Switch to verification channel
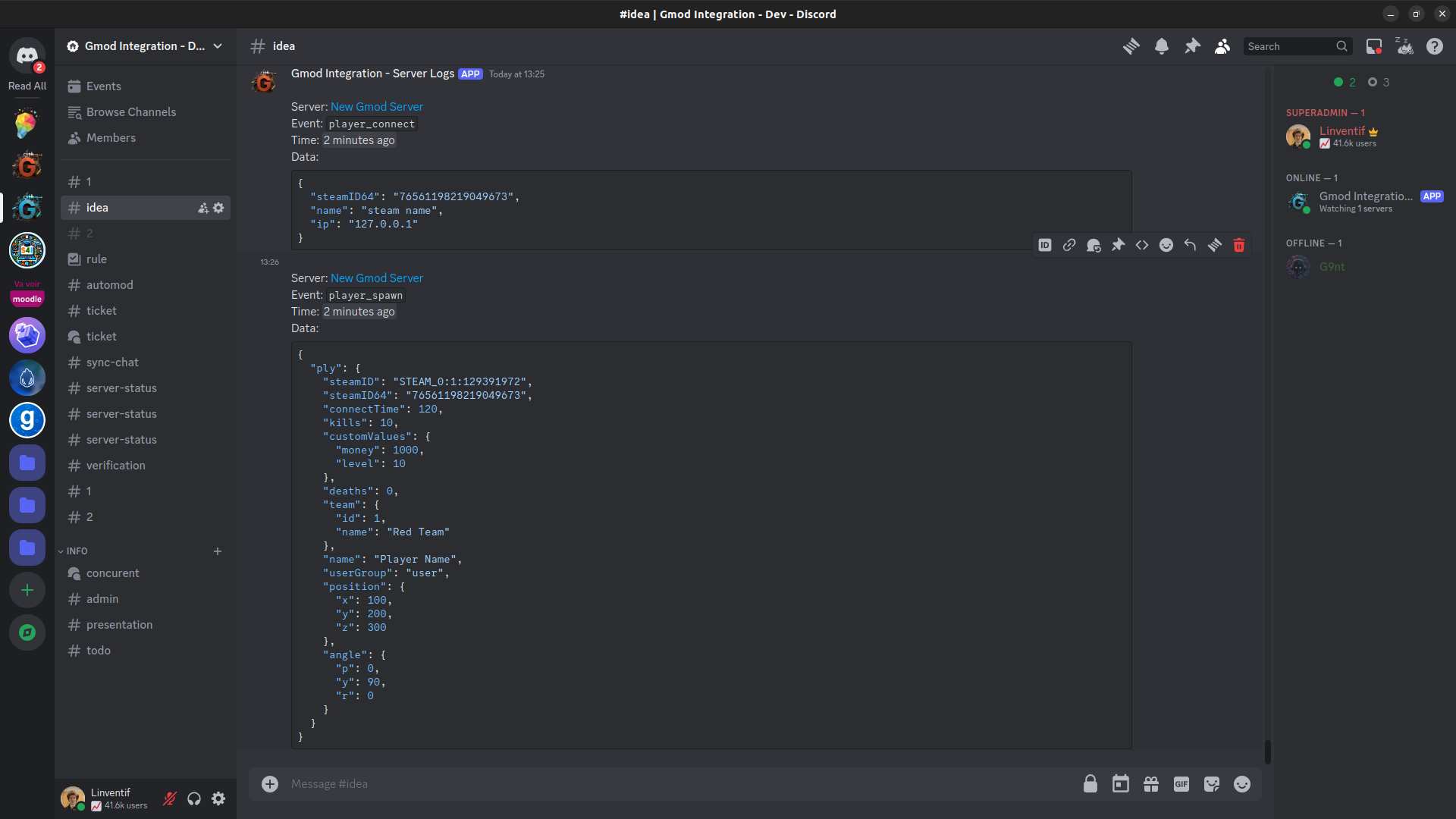The width and height of the screenshot is (1456, 819). pyautogui.click(x=146, y=466)
